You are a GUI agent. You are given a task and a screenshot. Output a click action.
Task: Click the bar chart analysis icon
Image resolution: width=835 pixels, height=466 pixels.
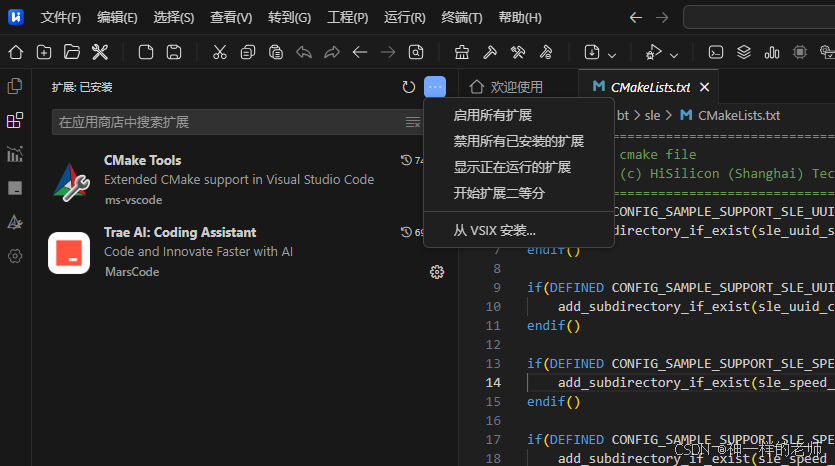pos(772,52)
